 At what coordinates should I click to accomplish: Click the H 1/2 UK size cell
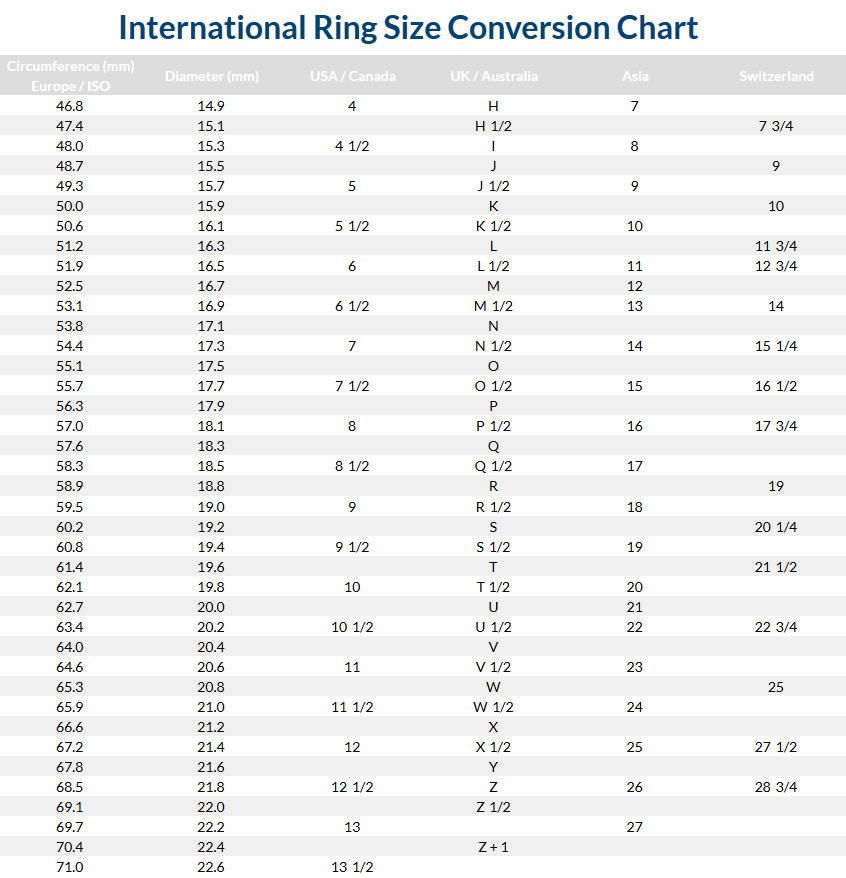(493, 126)
